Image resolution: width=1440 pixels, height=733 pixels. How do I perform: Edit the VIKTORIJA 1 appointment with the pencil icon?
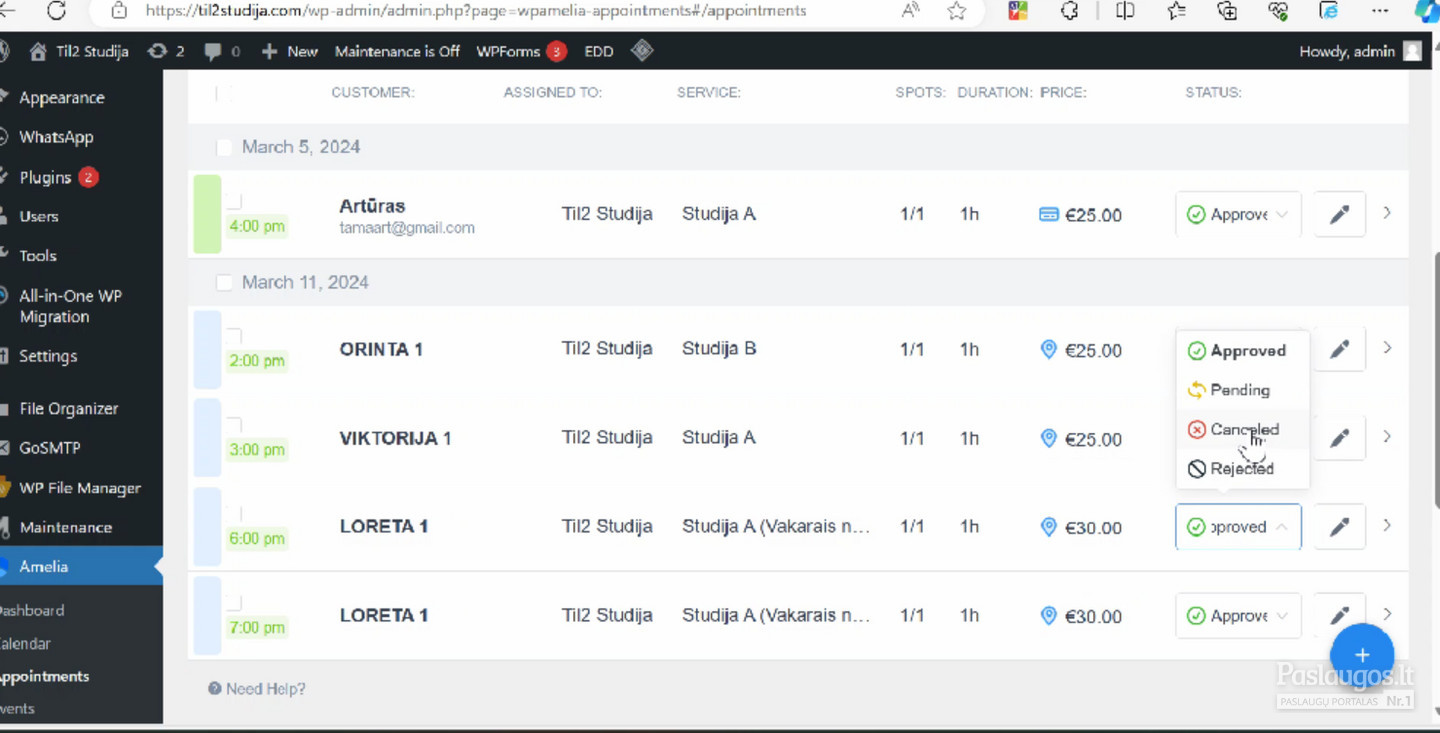(x=1339, y=438)
